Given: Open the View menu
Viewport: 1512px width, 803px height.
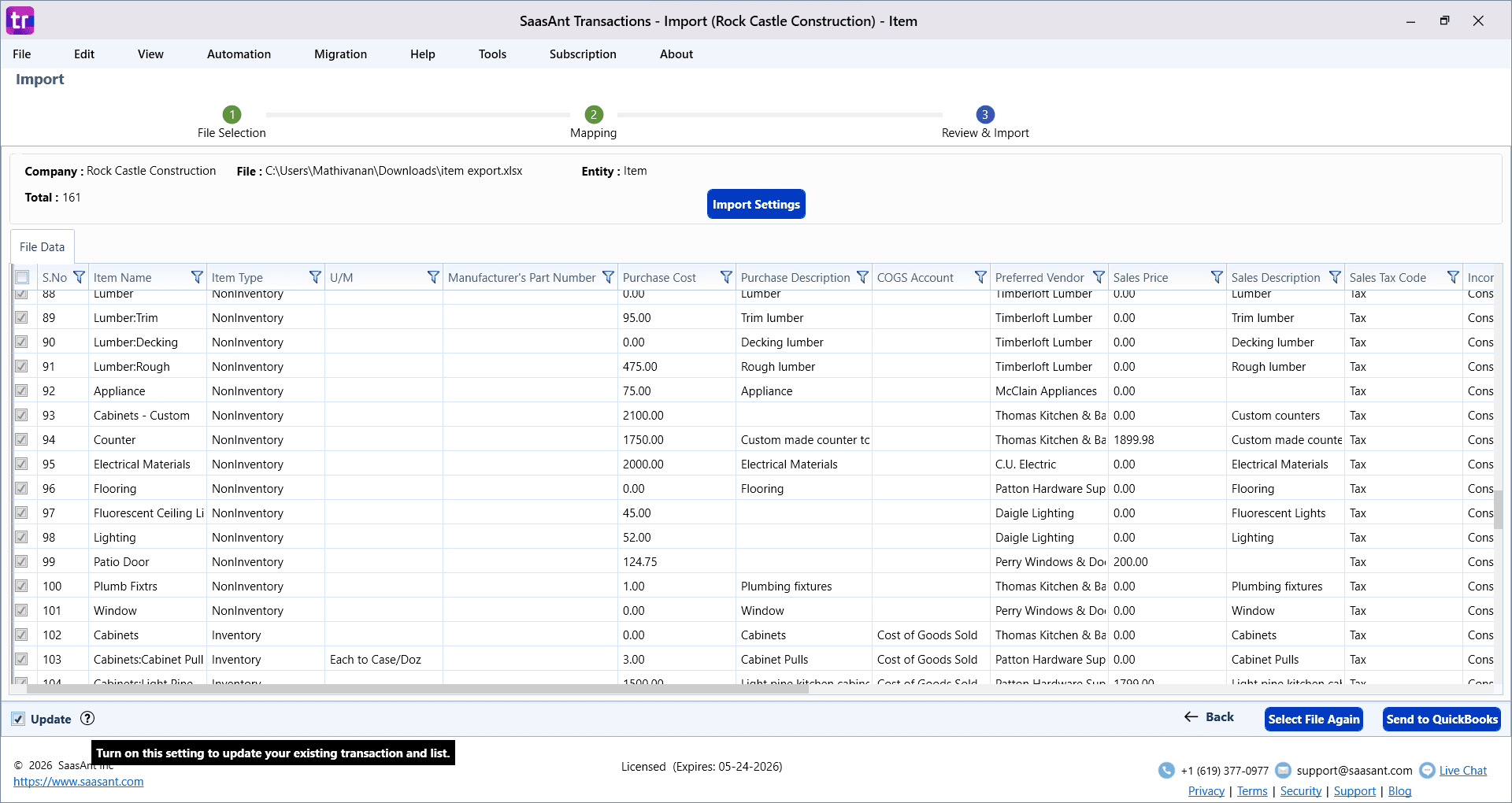Looking at the screenshot, I should (150, 54).
